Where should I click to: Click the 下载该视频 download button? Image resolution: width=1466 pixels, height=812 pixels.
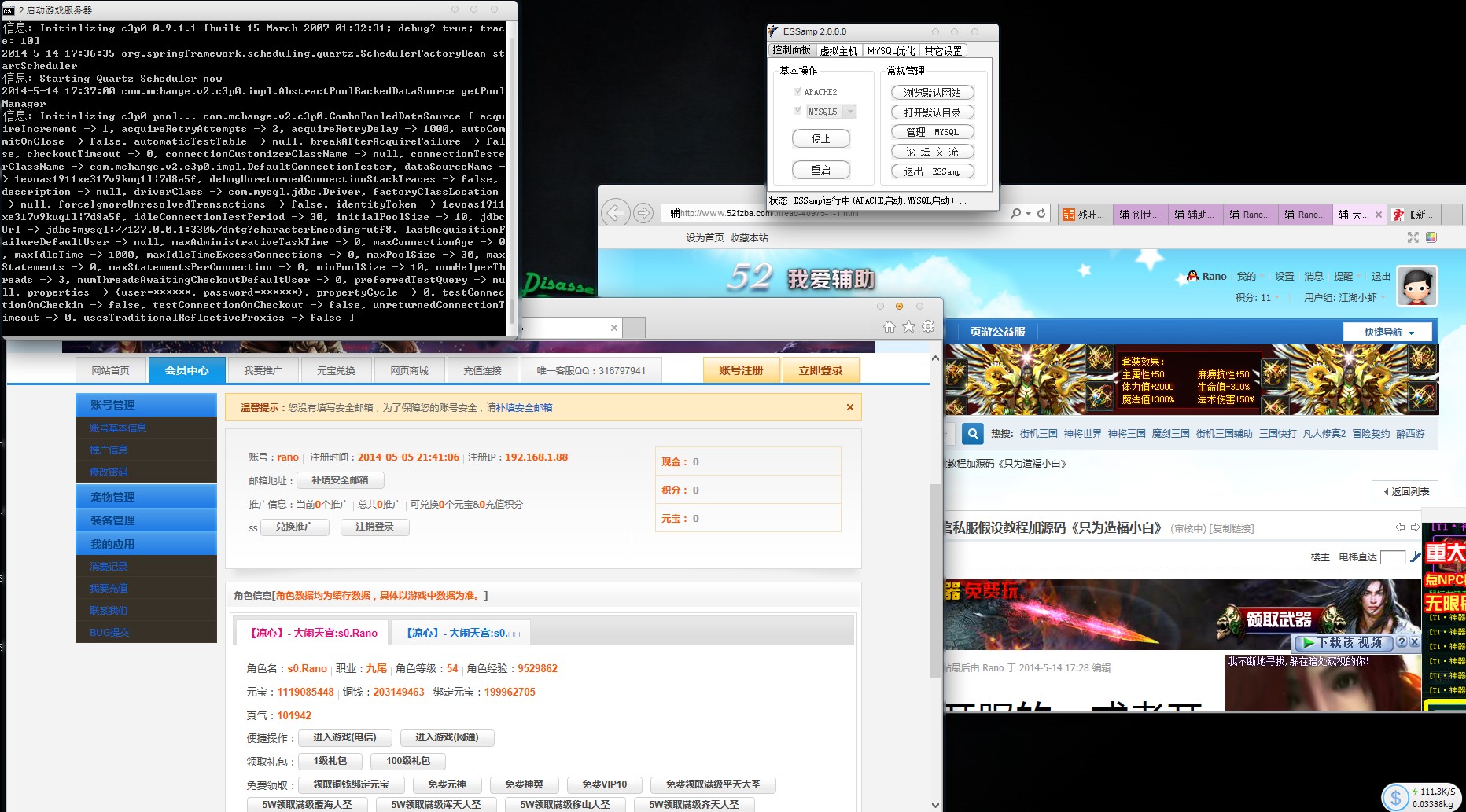(1343, 642)
